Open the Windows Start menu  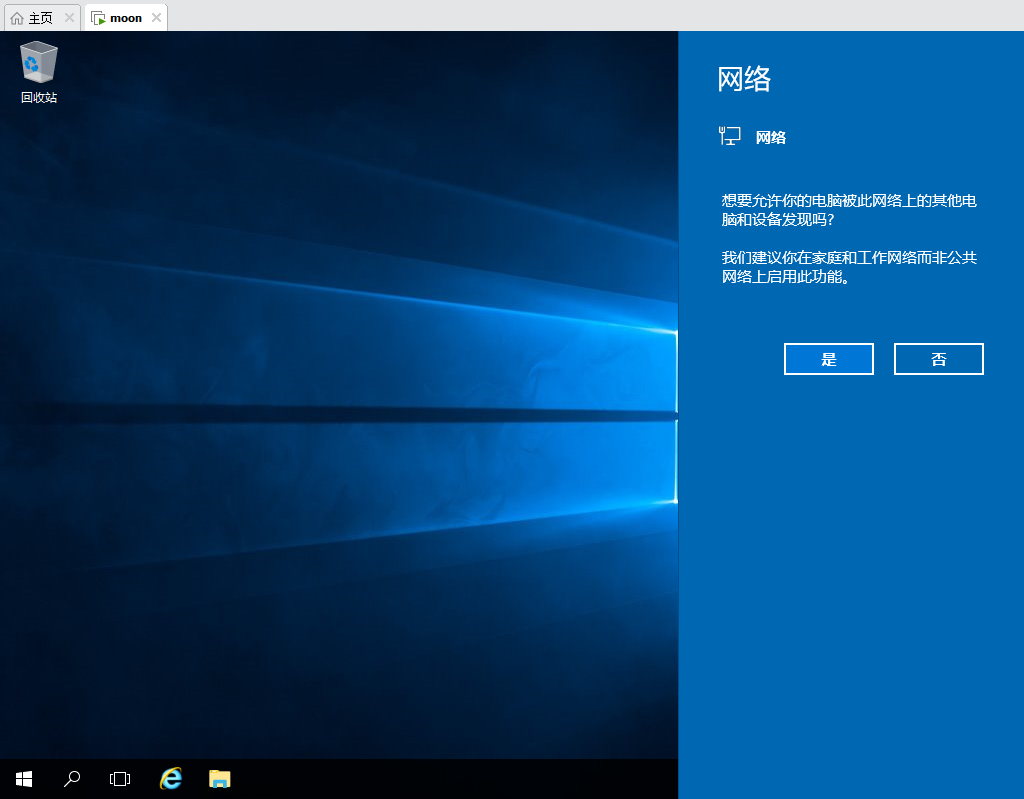(x=24, y=779)
